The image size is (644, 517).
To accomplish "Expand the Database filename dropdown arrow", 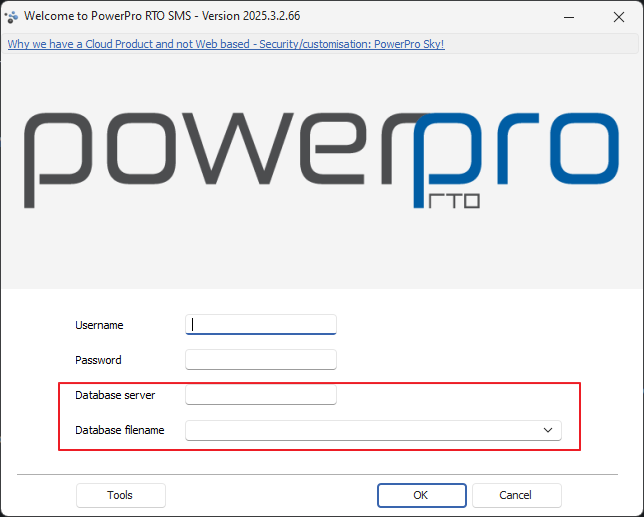I will pyautogui.click(x=547, y=430).
